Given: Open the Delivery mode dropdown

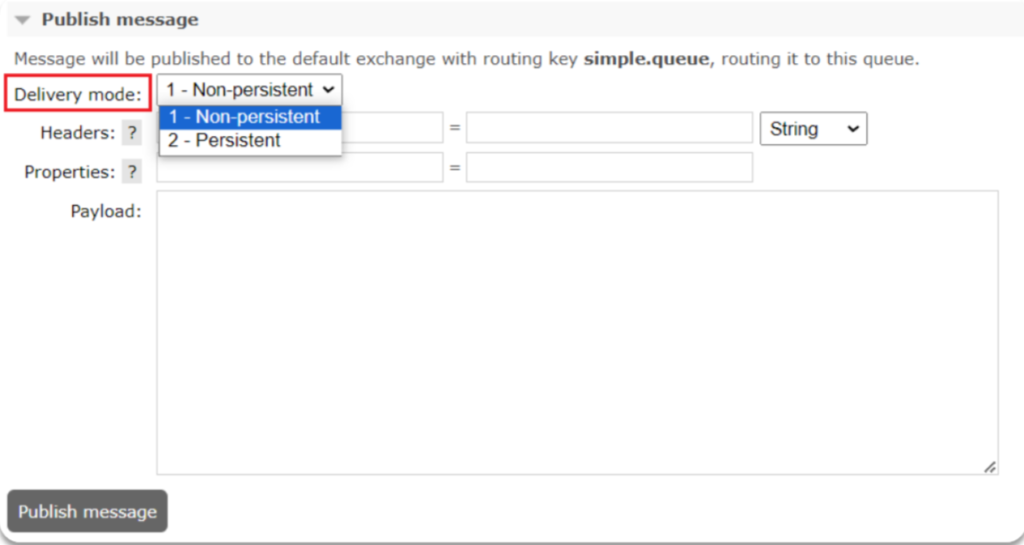Looking at the screenshot, I should coord(250,90).
